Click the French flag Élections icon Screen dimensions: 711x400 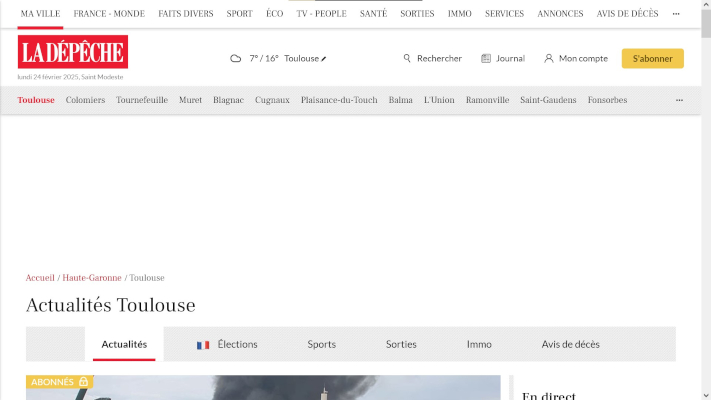point(203,345)
